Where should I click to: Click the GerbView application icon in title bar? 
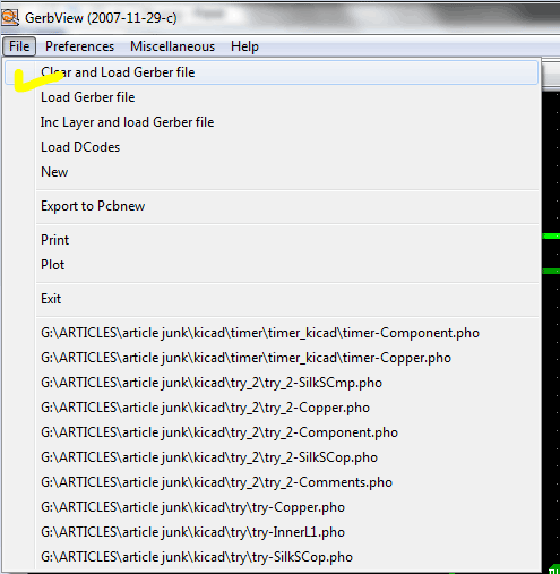click(x=10, y=18)
